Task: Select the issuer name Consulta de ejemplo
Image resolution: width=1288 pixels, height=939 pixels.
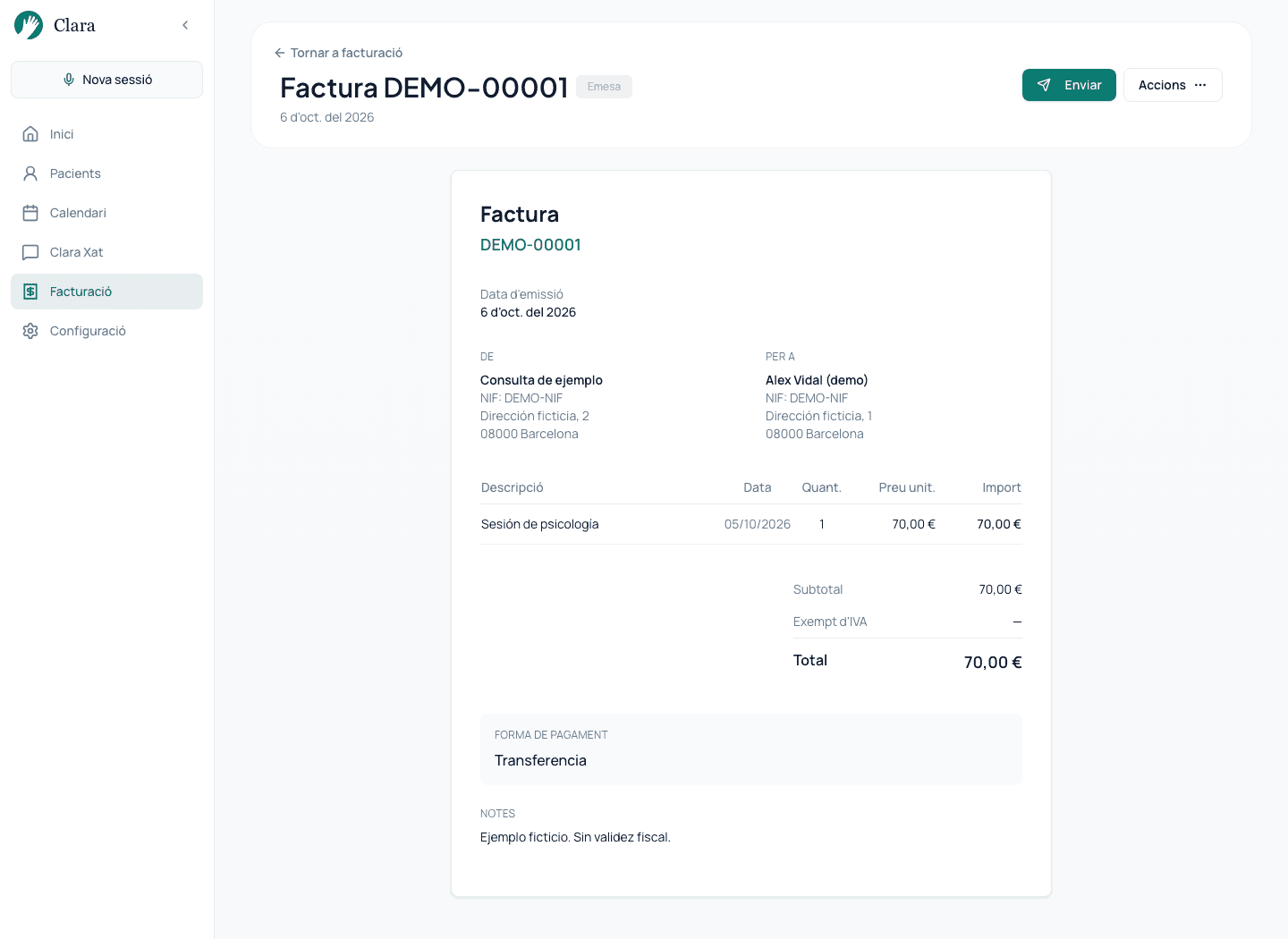Action: coord(541,380)
